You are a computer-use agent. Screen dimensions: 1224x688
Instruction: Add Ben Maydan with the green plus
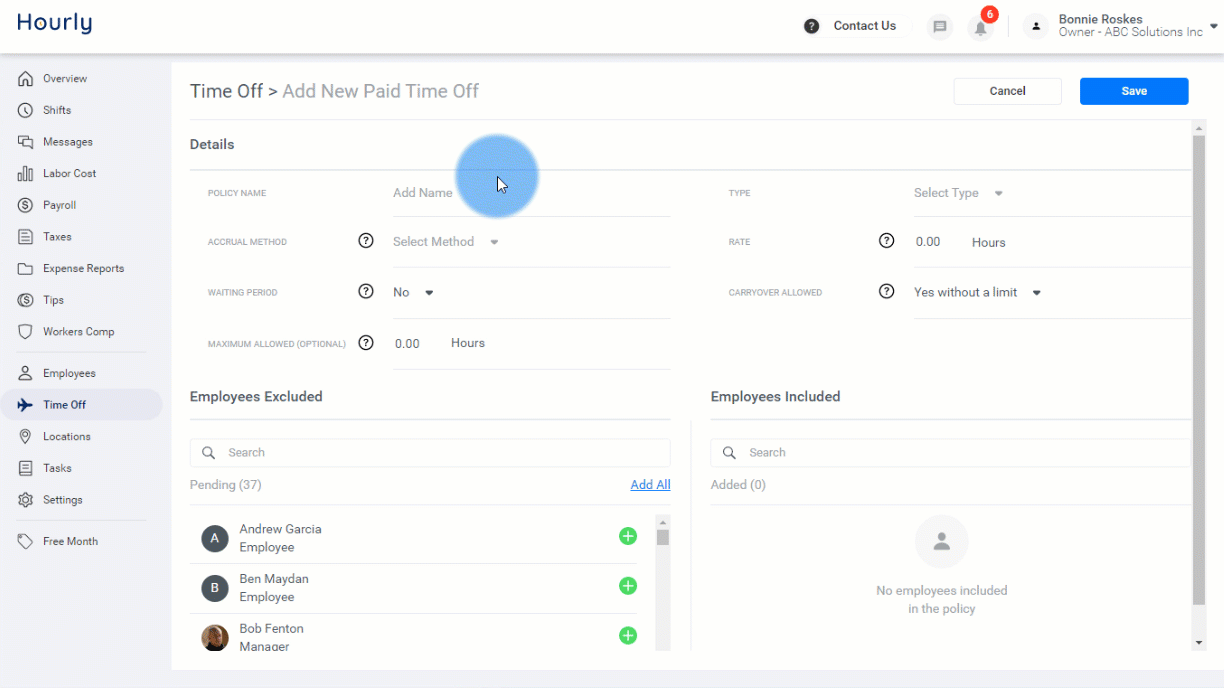[628, 586]
